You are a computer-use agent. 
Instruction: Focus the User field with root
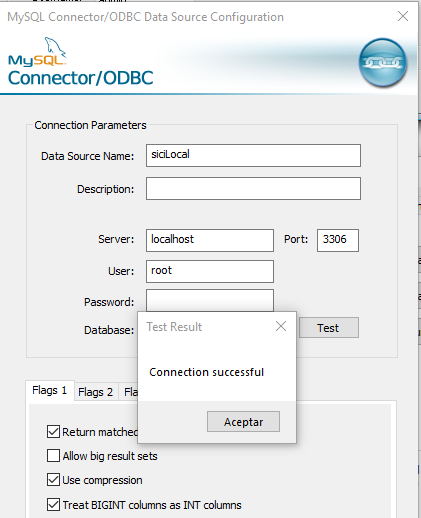[210, 271]
